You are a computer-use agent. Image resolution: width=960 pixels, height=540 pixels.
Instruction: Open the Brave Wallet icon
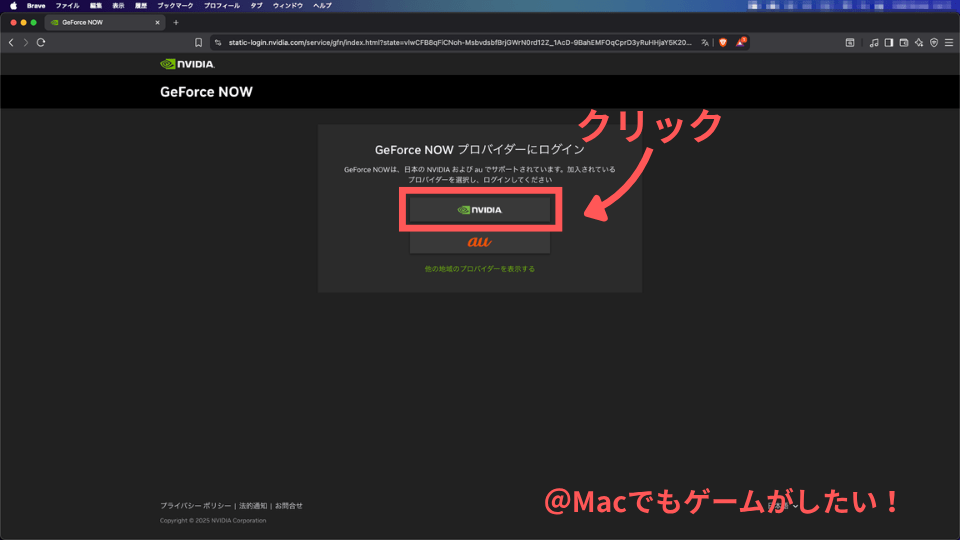tap(903, 43)
